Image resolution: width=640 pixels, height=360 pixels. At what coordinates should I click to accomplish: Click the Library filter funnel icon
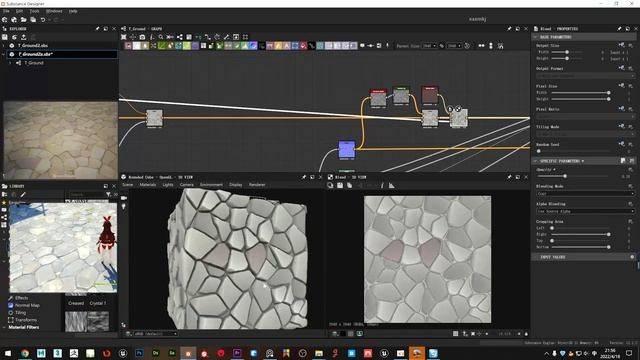[x=108, y=195]
